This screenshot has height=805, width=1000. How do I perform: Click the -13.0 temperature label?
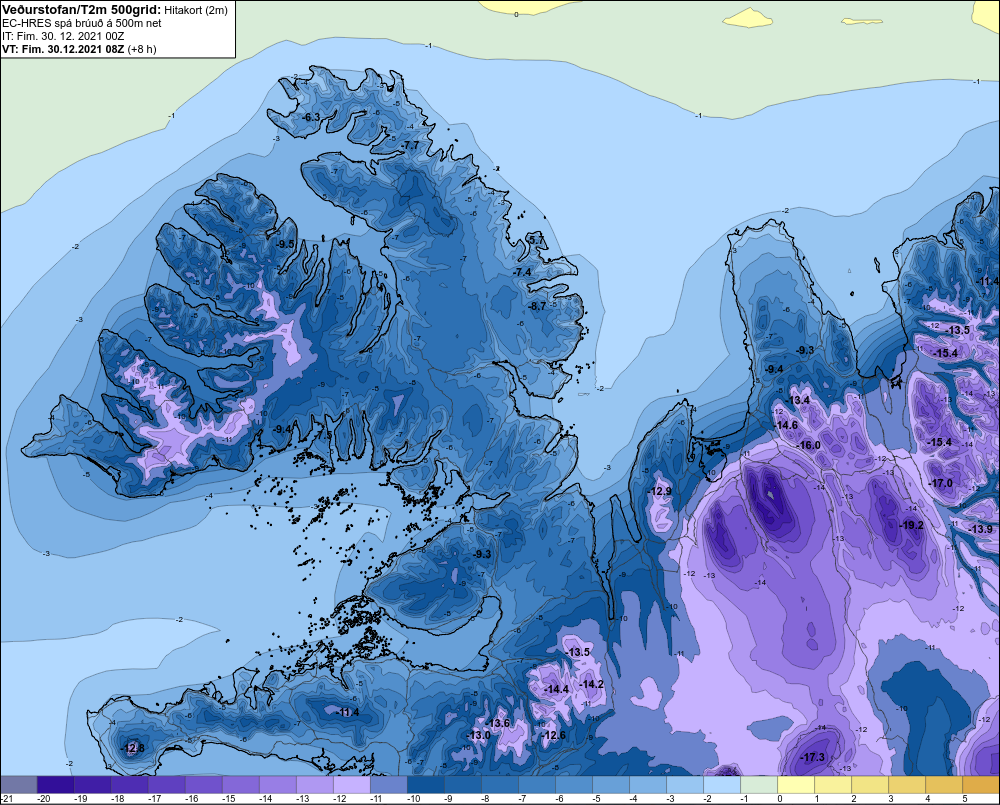[x=478, y=735]
